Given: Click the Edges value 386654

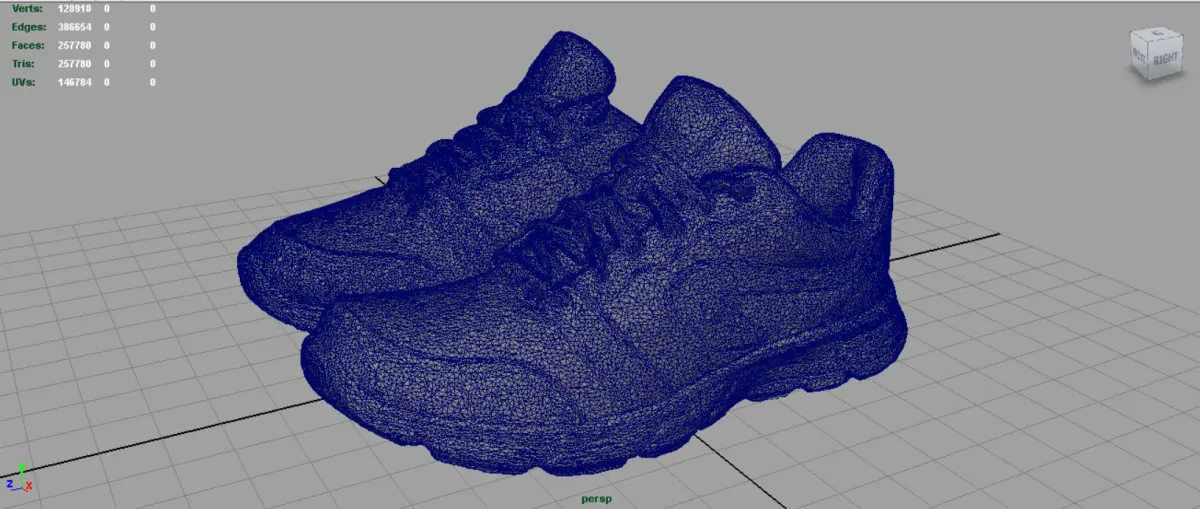Looking at the screenshot, I should 76,27.
